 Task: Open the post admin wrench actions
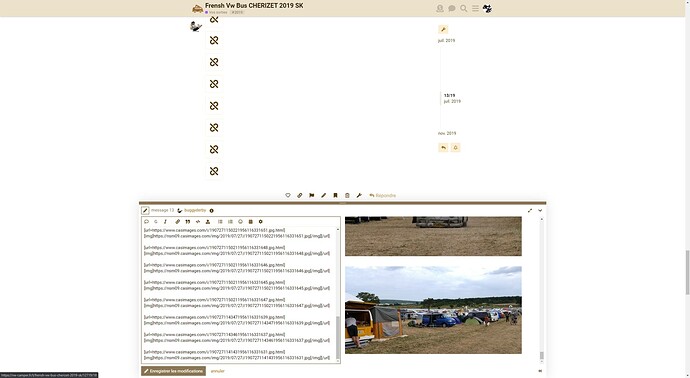(x=359, y=195)
